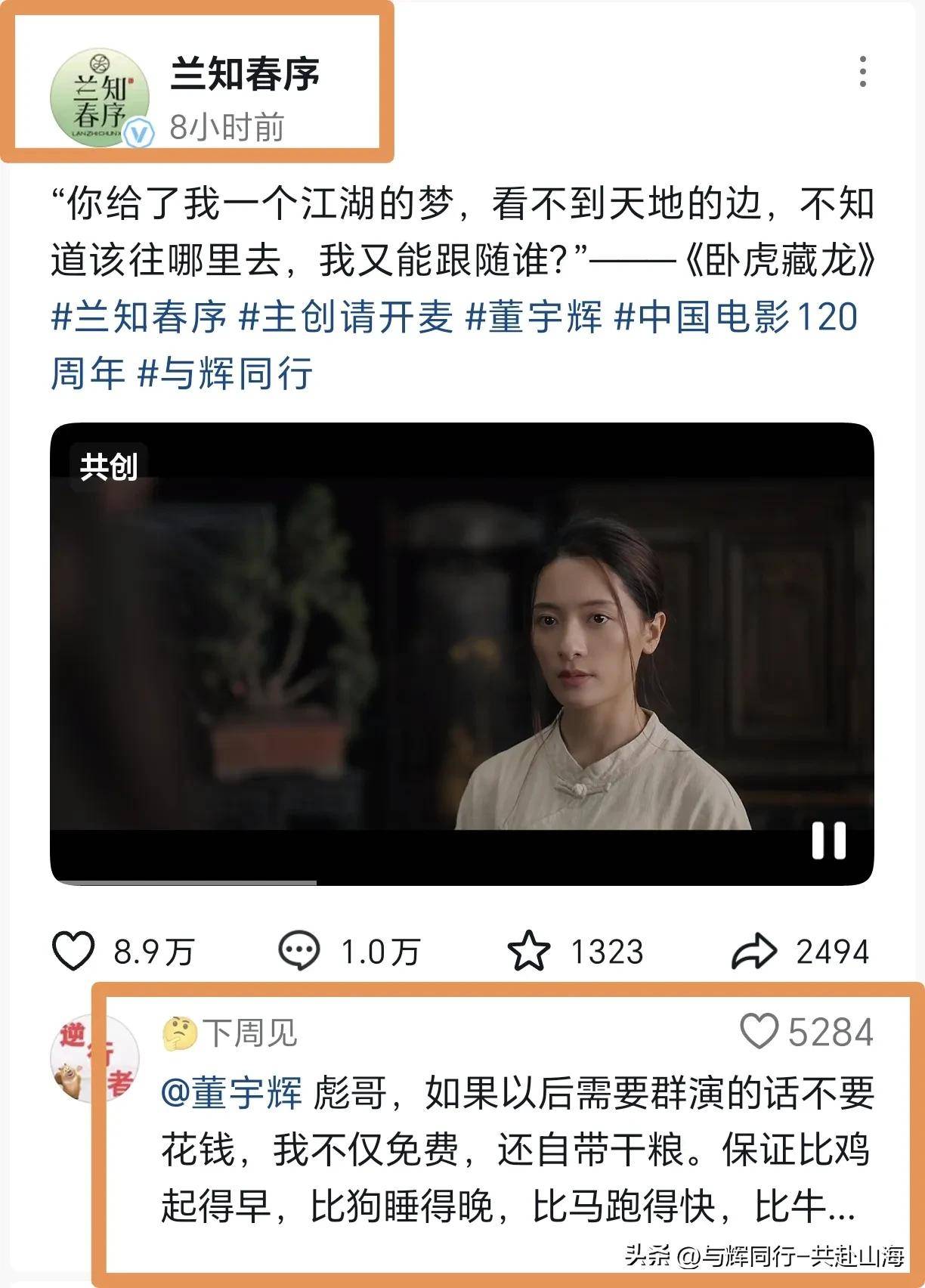Like the comment by 下周见
This screenshot has height=1288, width=925.
(759, 1031)
